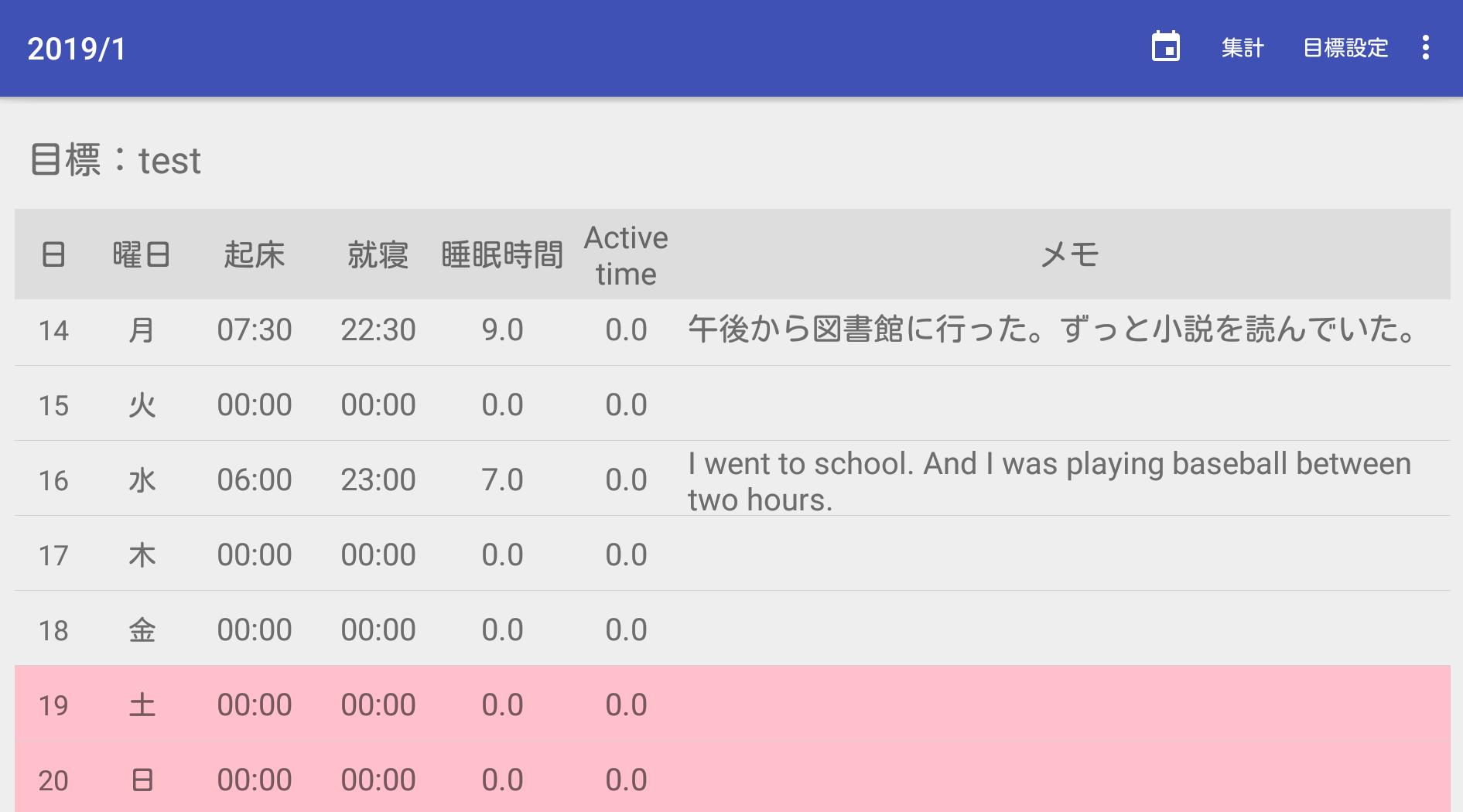The width and height of the screenshot is (1463, 812).
Task: Select 水 weekday cell
Action: coord(142,480)
